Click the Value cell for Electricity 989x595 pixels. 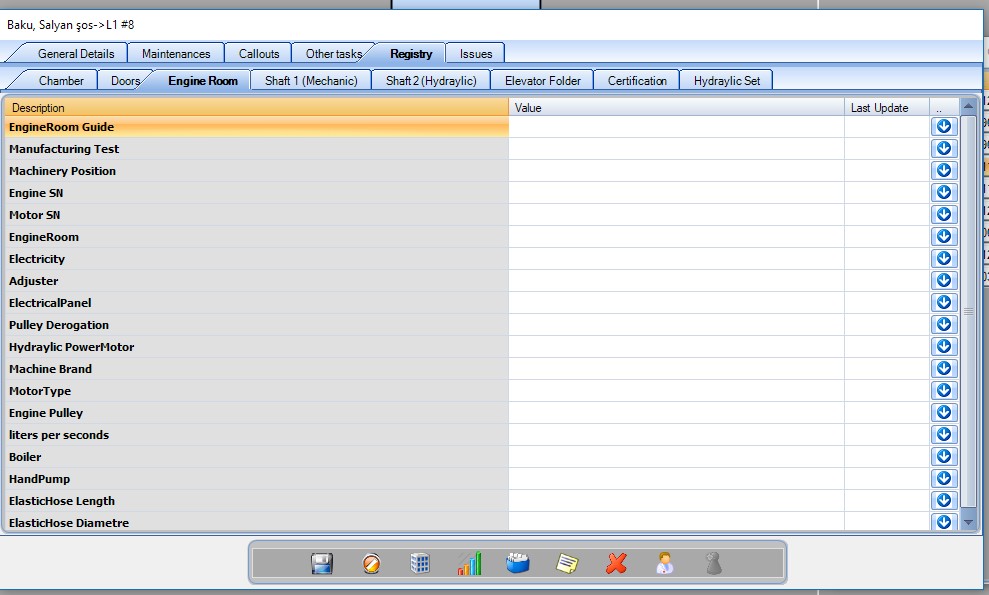click(x=676, y=259)
